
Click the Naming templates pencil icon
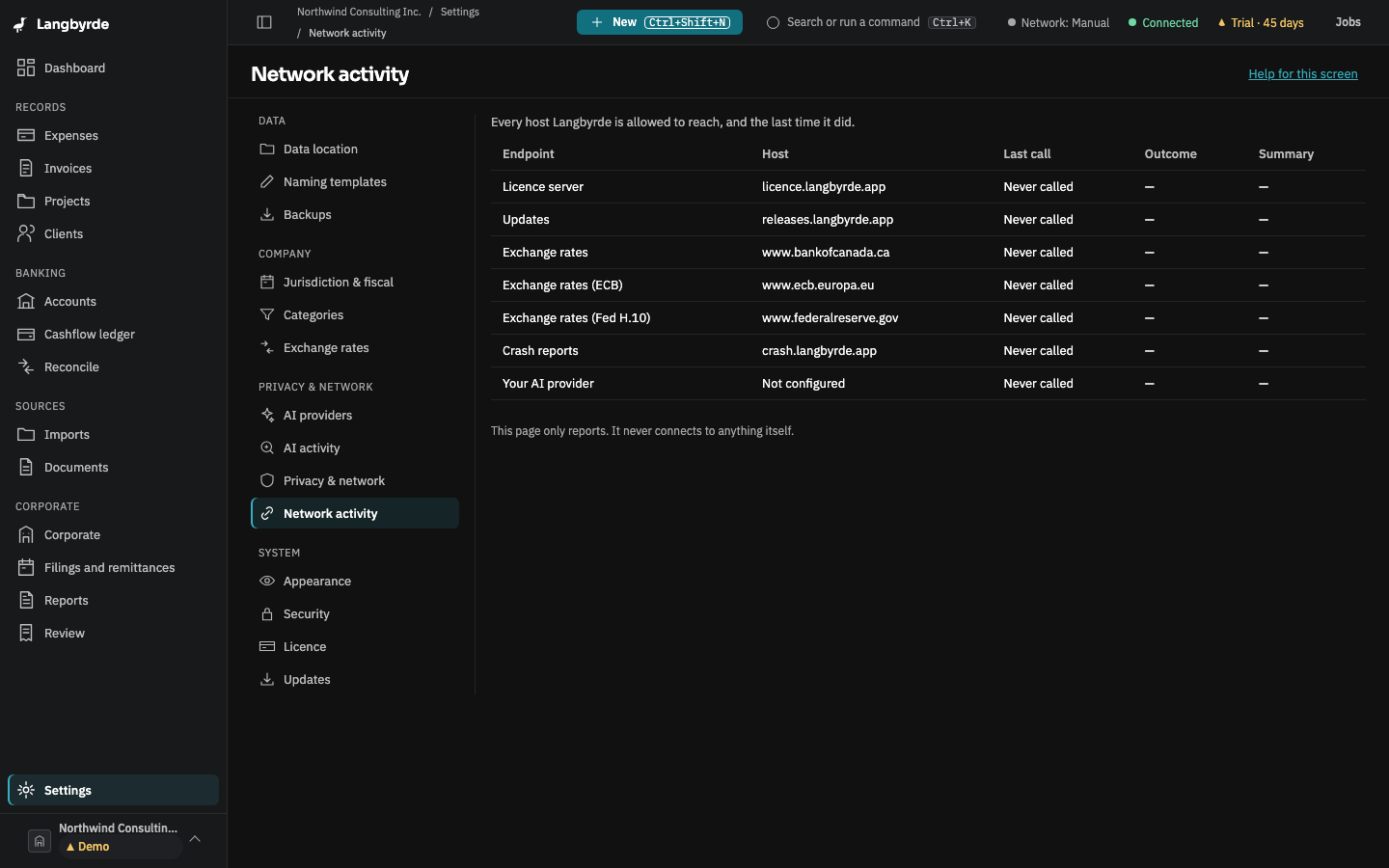tap(267, 181)
